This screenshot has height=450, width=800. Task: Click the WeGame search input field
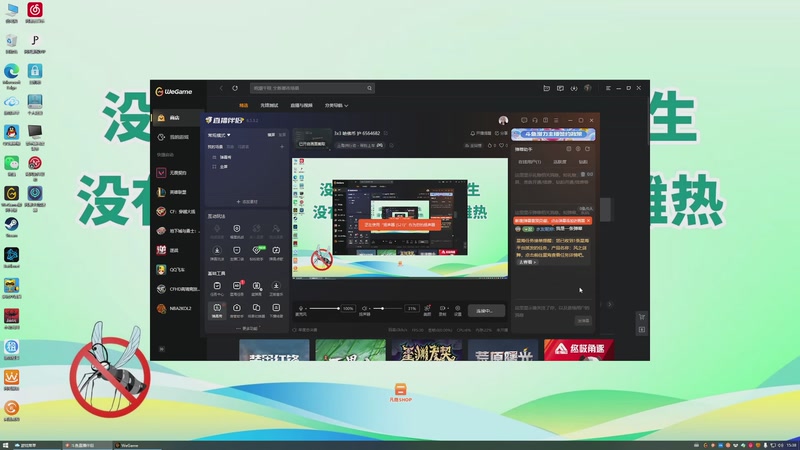[x=311, y=88]
